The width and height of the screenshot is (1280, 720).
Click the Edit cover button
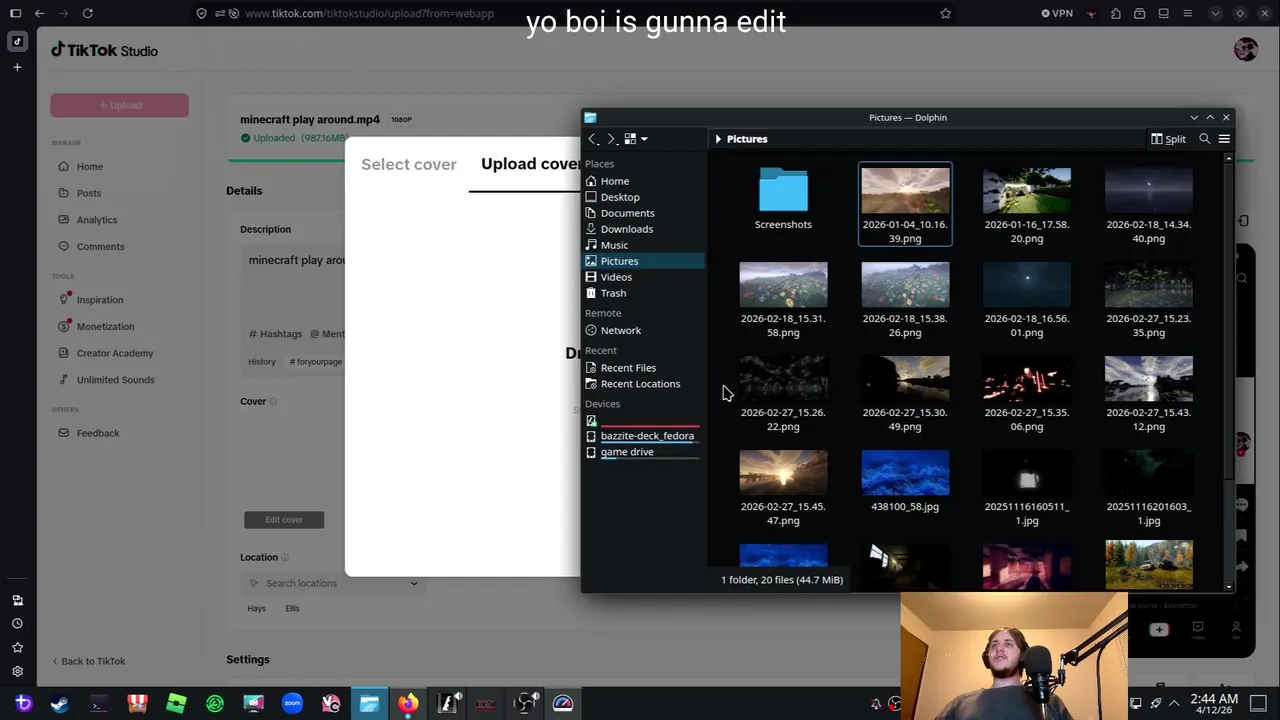(x=284, y=520)
